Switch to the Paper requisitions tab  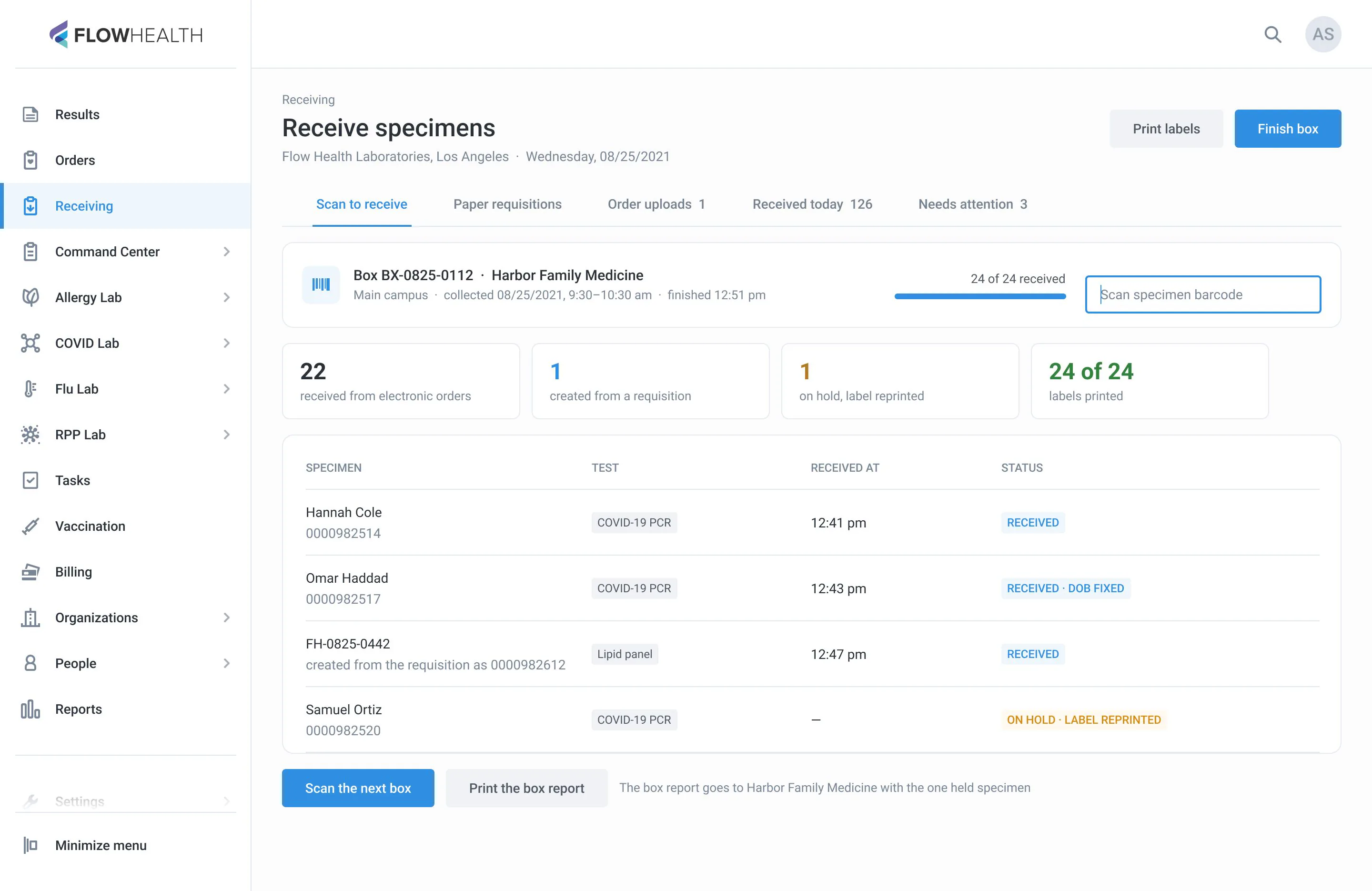tap(507, 204)
